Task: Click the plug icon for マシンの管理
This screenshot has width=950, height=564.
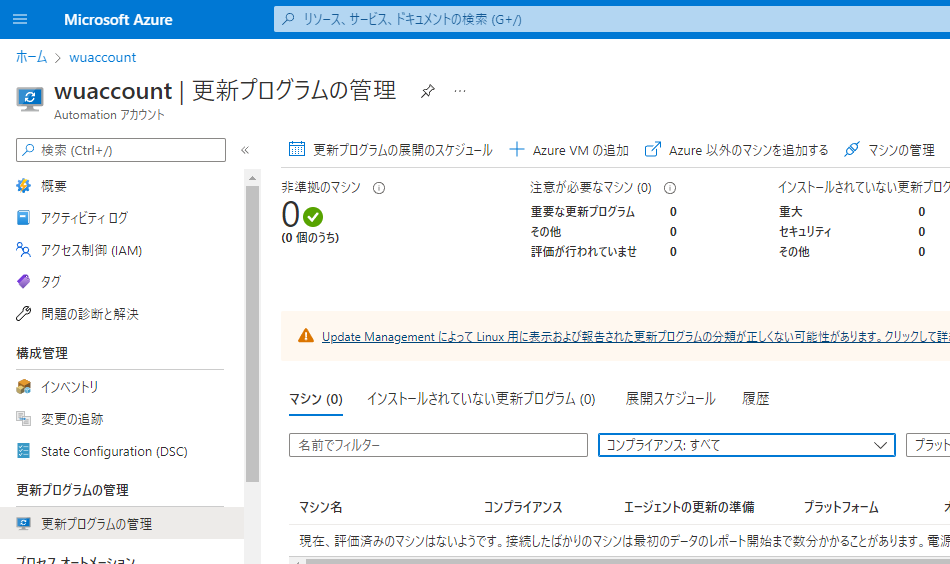Action: tap(852, 149)
